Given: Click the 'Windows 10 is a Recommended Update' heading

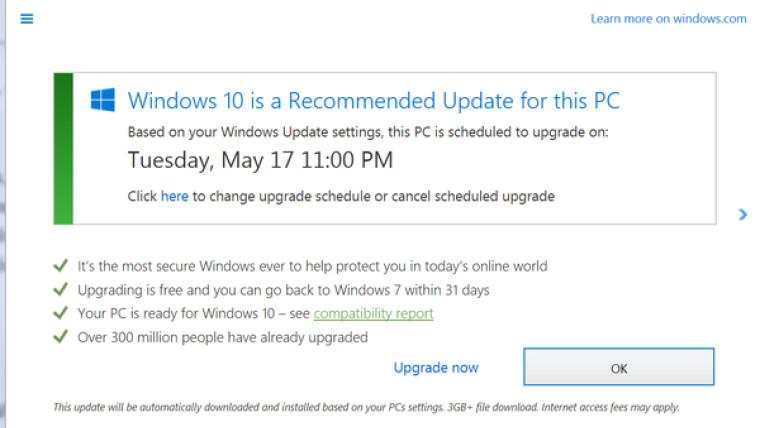Looking at the screenshot, I should point(373,101).
